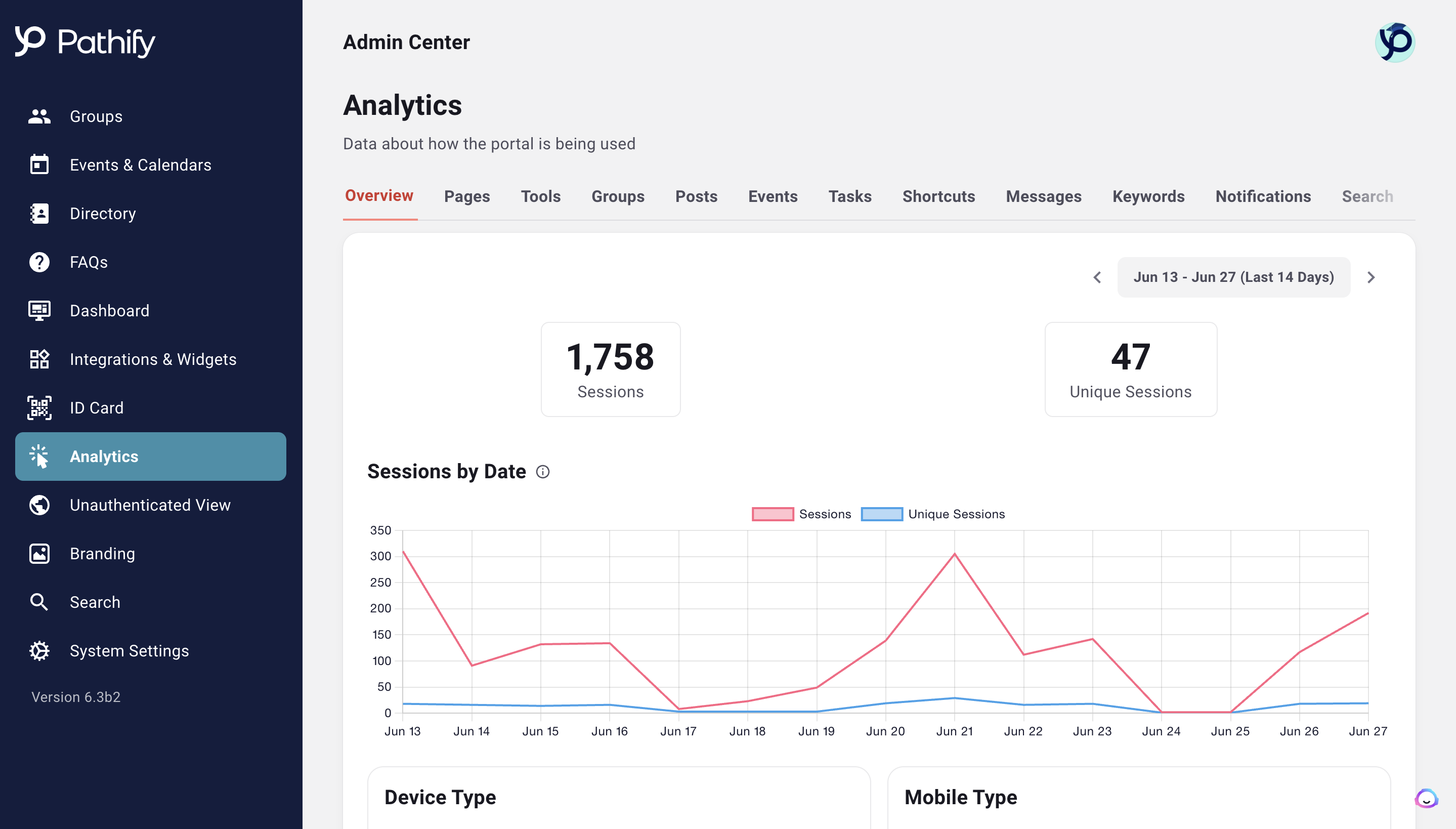The height and width of the screenshot is (829, 1456).
Task: Click the Sessions by Date info tooltip icon
Action: (543, 472)
